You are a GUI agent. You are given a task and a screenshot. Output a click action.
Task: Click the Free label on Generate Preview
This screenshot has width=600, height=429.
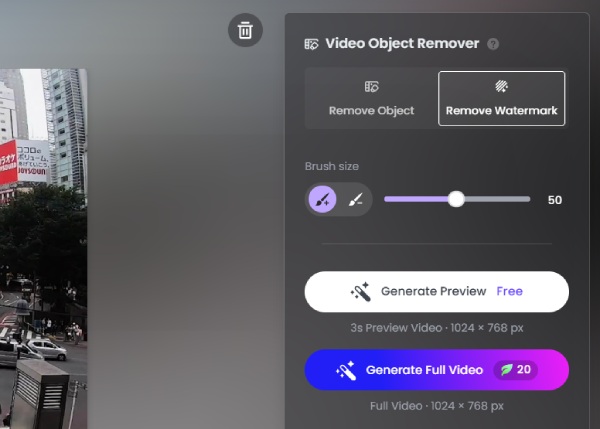[x=510, y=292]
